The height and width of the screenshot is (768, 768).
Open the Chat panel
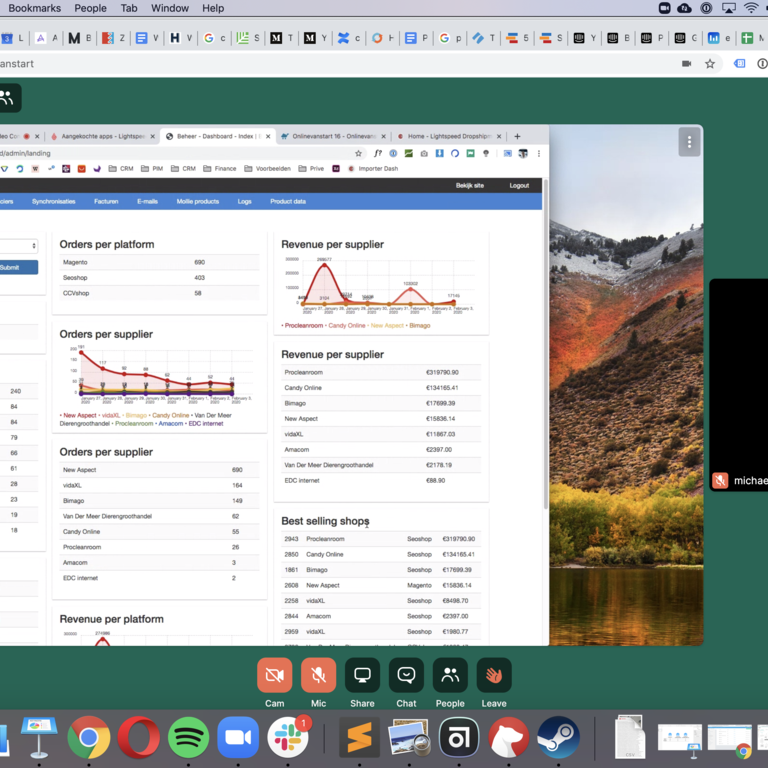pos(406,676)
